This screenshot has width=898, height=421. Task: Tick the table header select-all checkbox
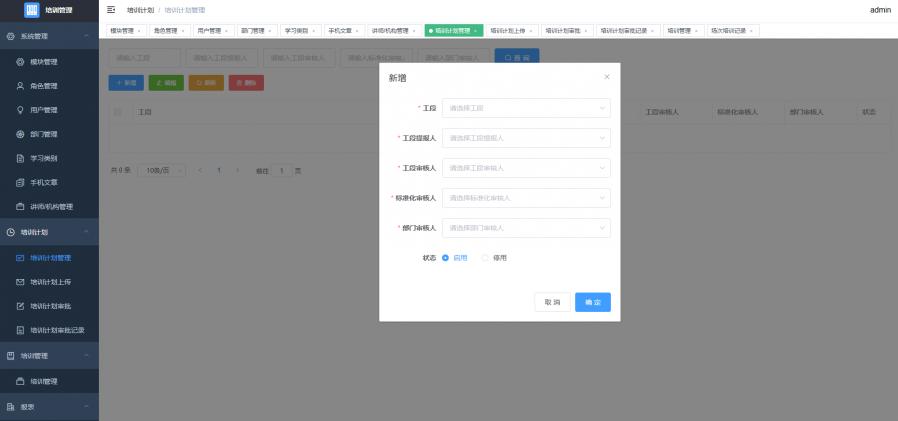[118, 112]
